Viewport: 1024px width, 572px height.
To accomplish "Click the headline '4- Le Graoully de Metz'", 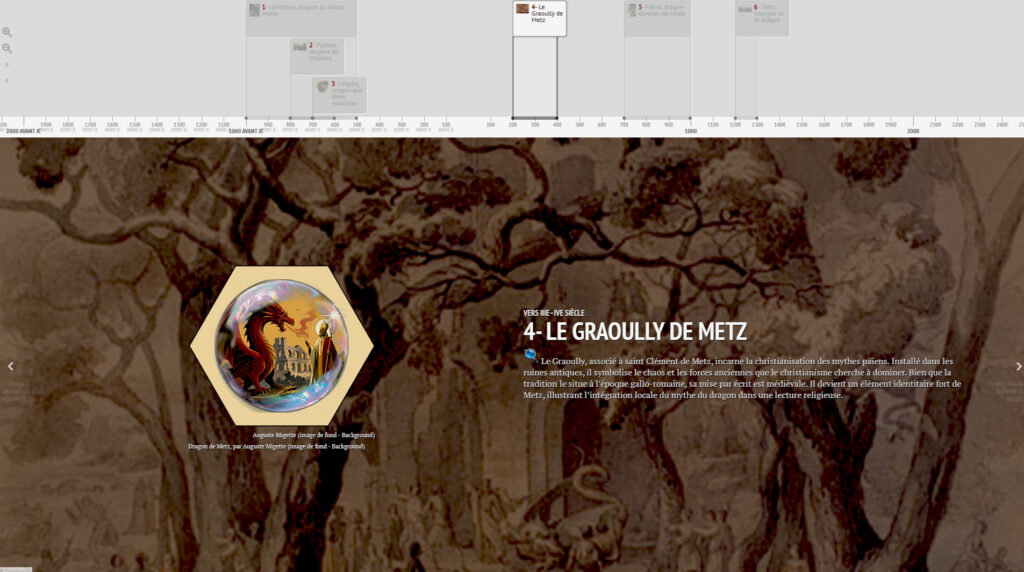I will click(x=634, y=331).
